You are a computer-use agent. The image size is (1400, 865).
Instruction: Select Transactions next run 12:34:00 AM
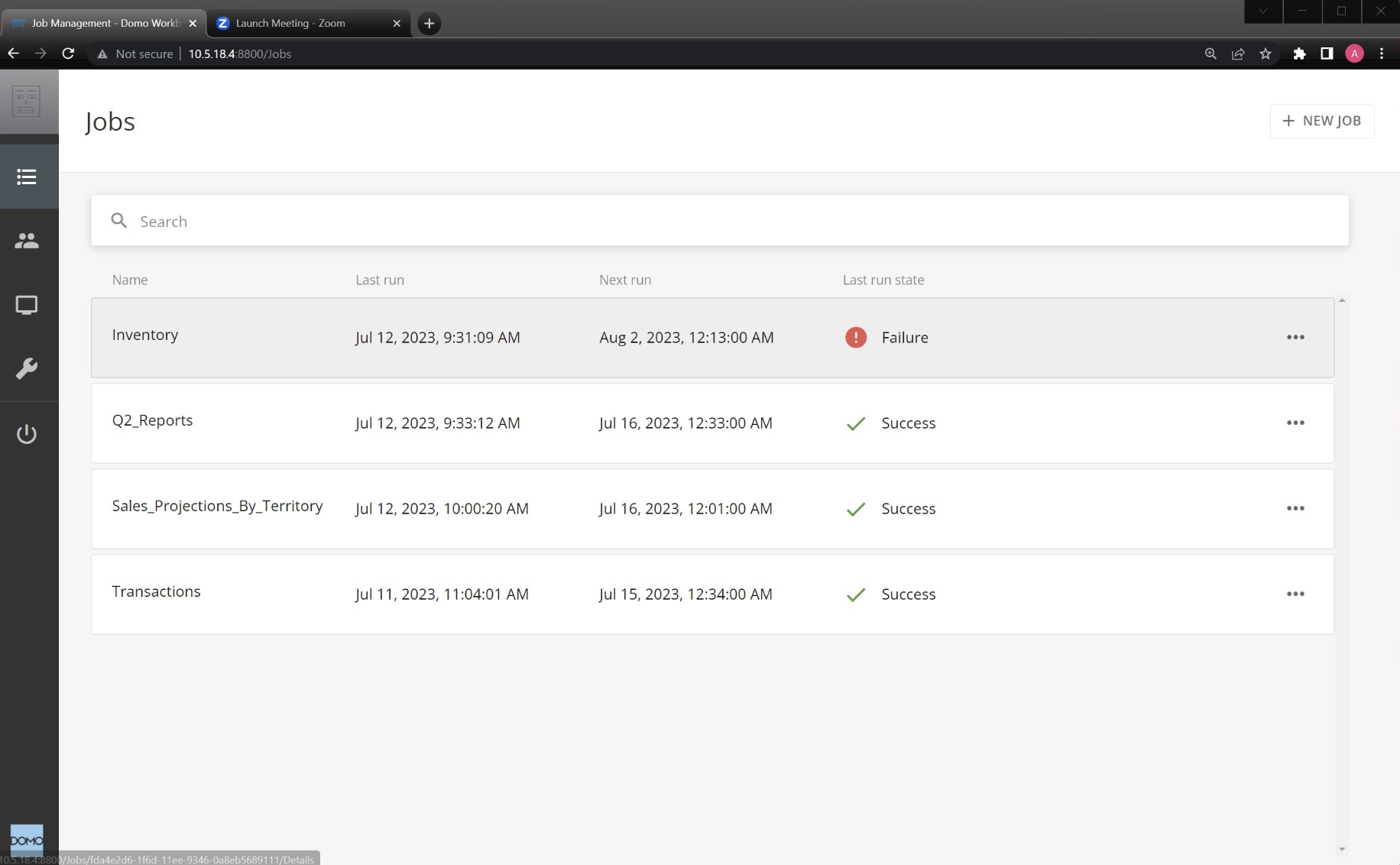point(685,594)
